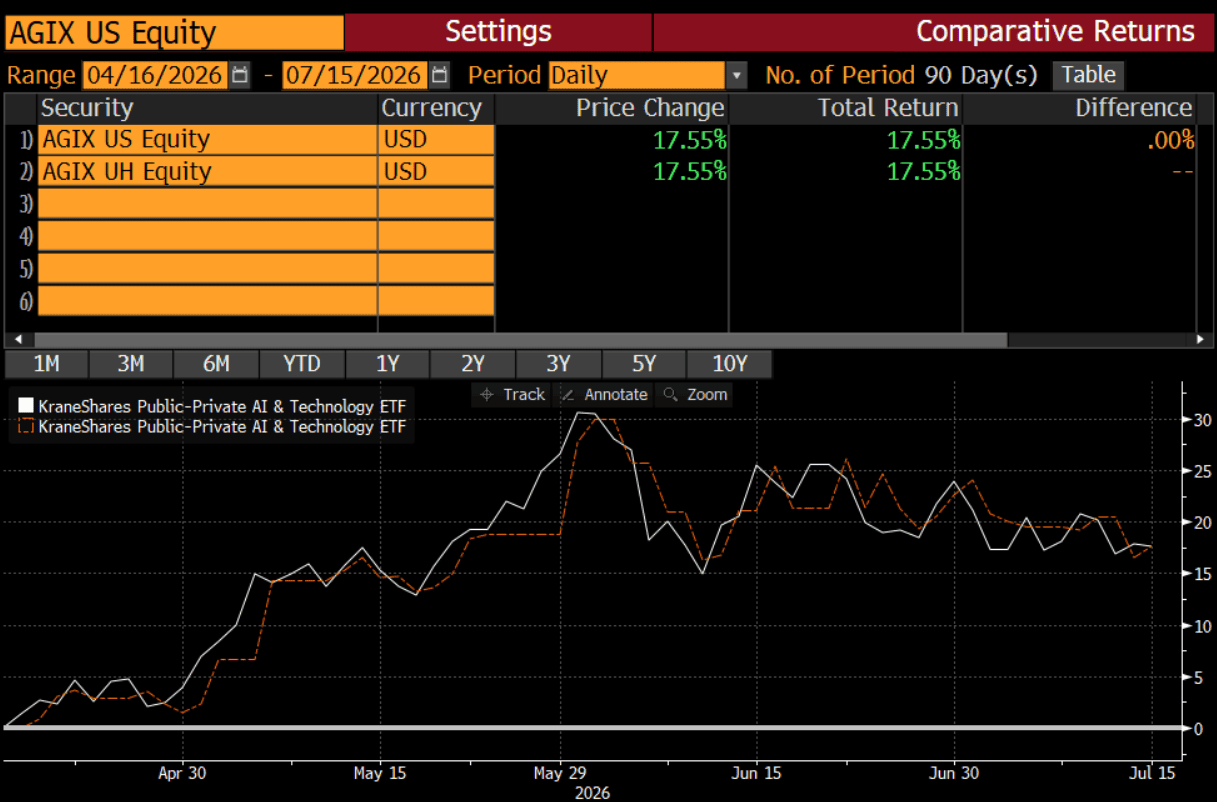The height and width of the screenshot is (802, 1217).
Task: Choose the 6M time range
Action: click(x=215, y=364)
